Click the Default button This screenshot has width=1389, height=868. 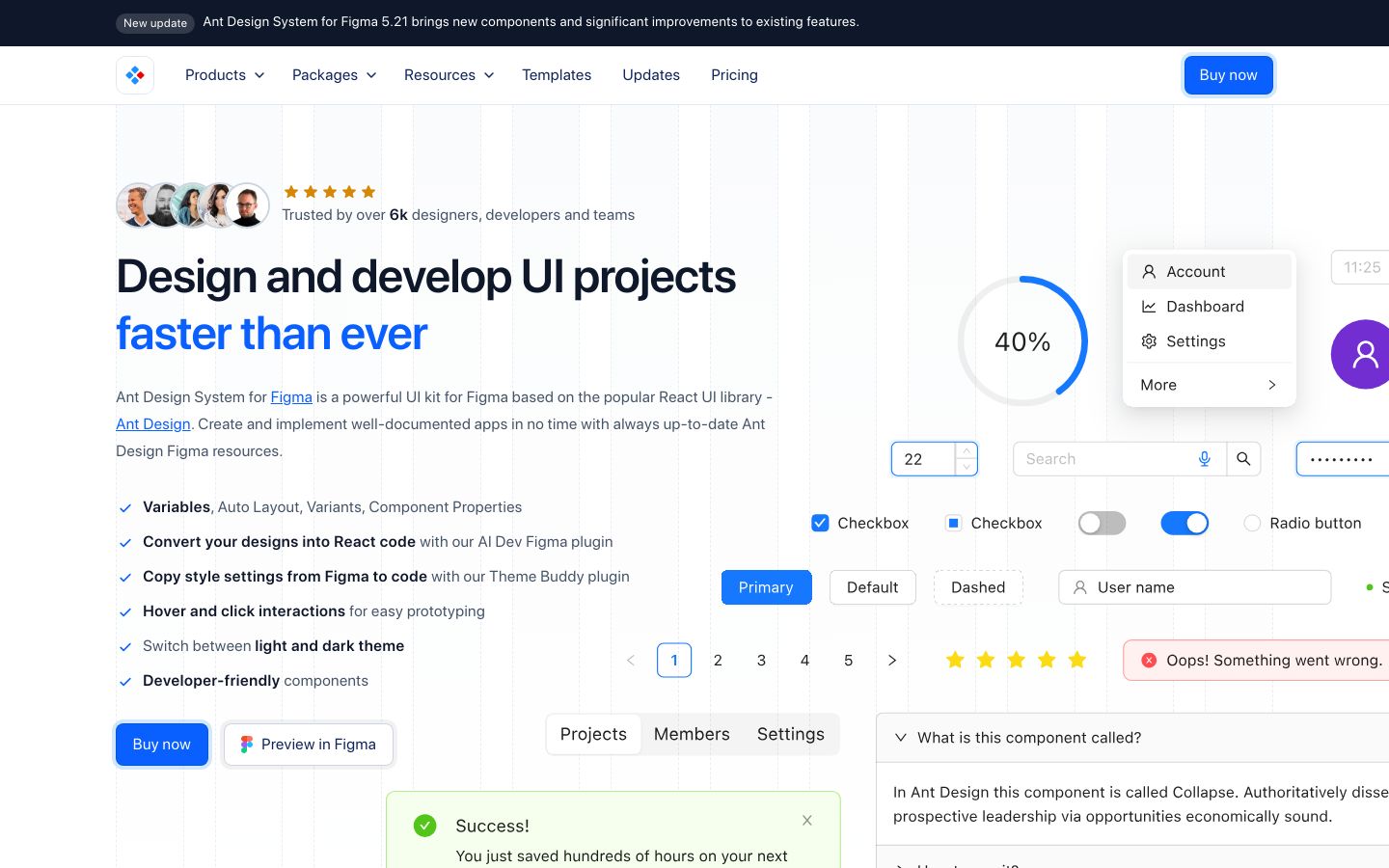tap(872, 587)
